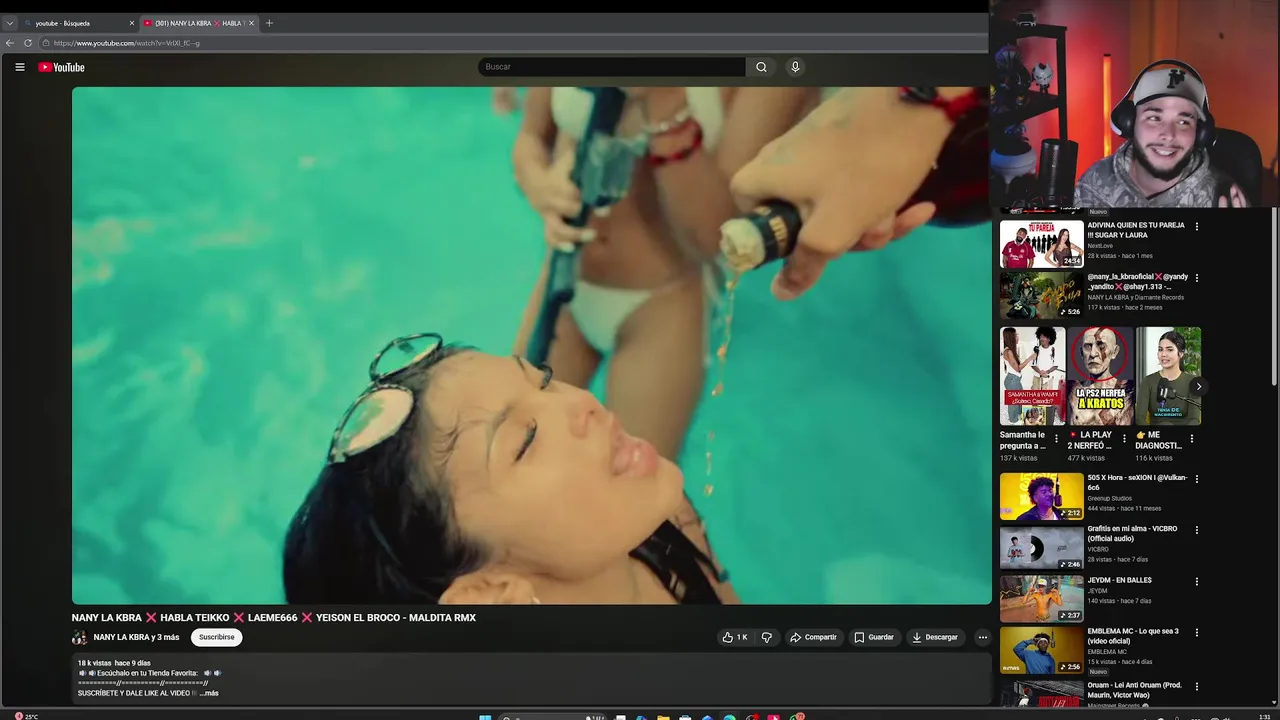Open JEYDM - EN BALLES thumbnail
This screenshot has width=1280, height=720.
tap(1041, 599)
